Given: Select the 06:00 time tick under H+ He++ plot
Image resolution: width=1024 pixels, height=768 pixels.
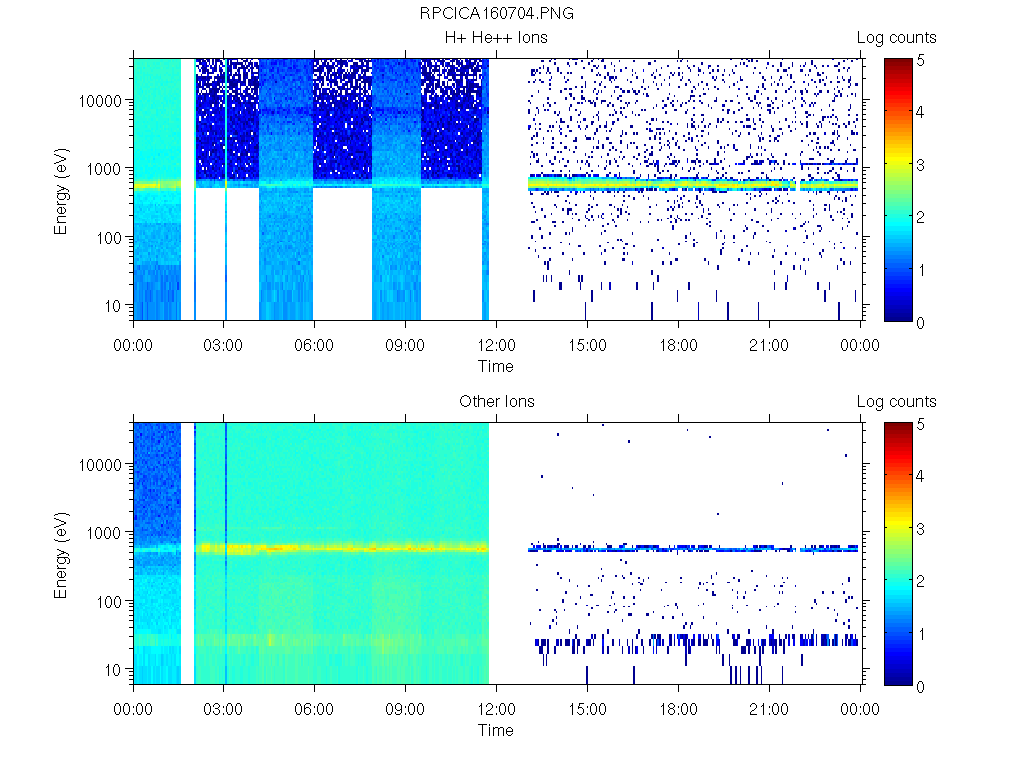Looking at the screenshot, I should 314,345.
